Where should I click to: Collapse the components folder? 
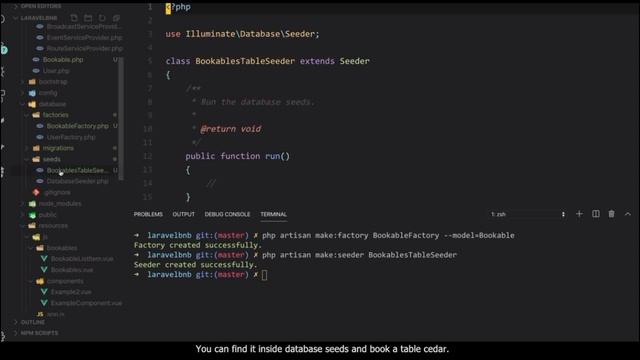65,281
